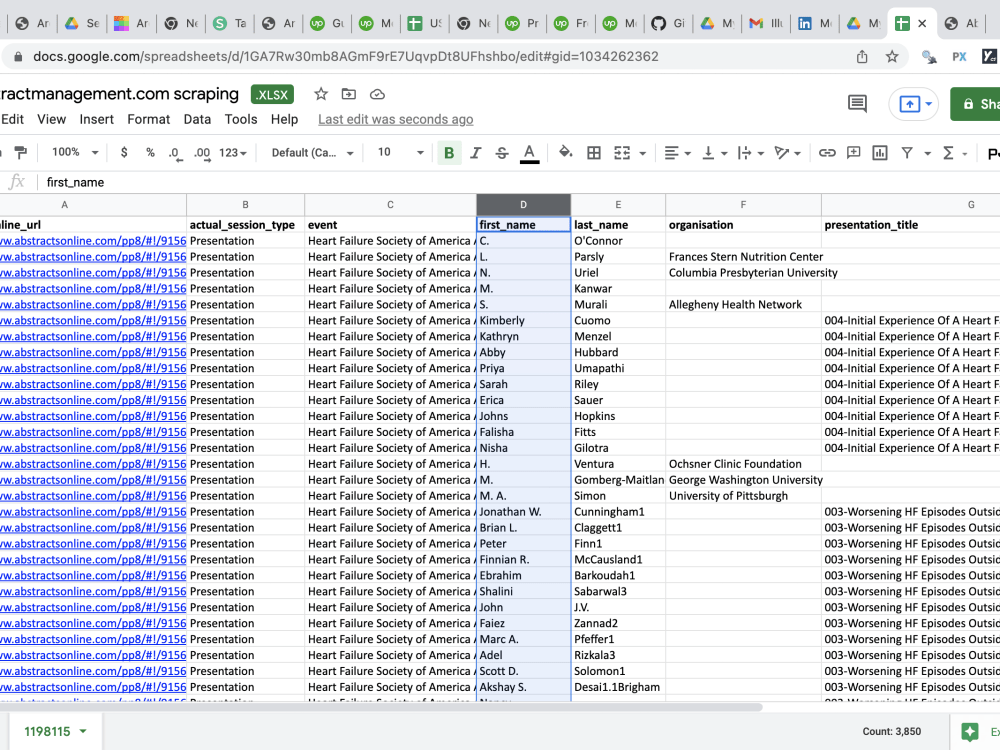Increase decimal places icon
This screenshot has height=750, width=1000.
tap(202, 153)
